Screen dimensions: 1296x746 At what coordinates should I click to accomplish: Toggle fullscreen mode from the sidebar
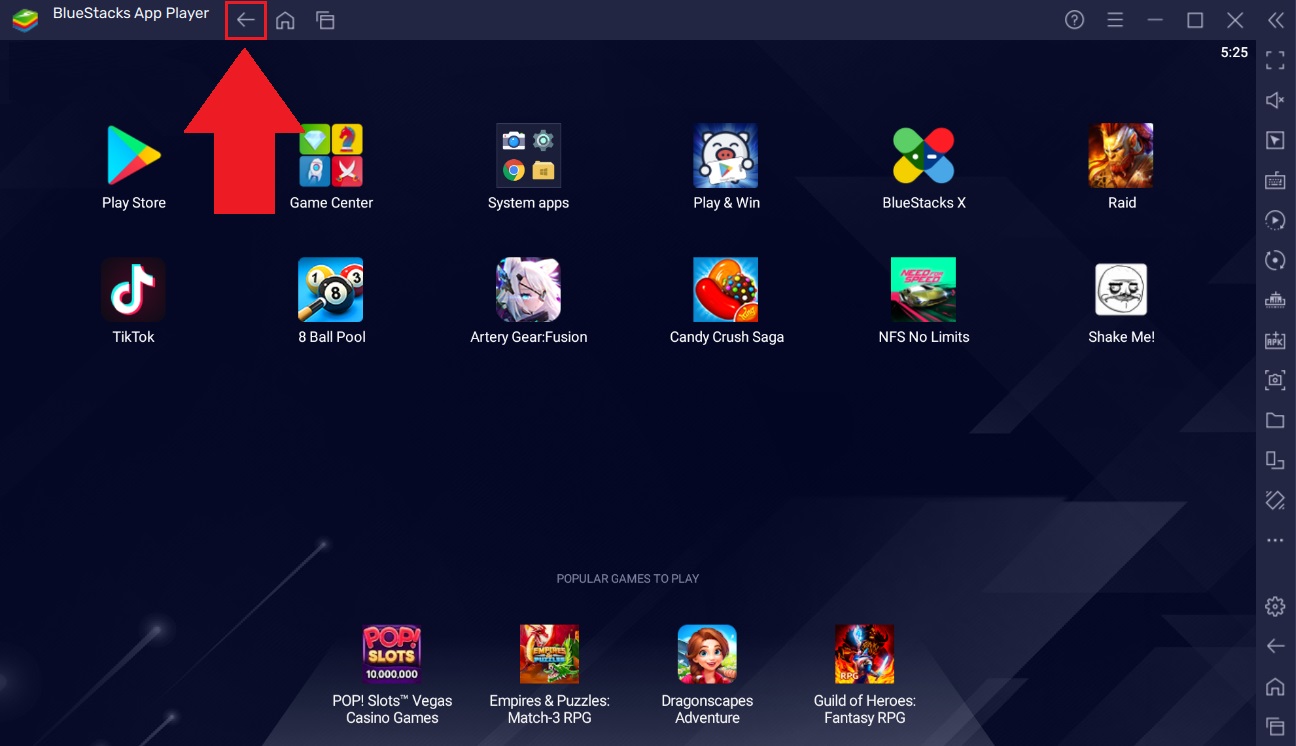pos(1275,60)
